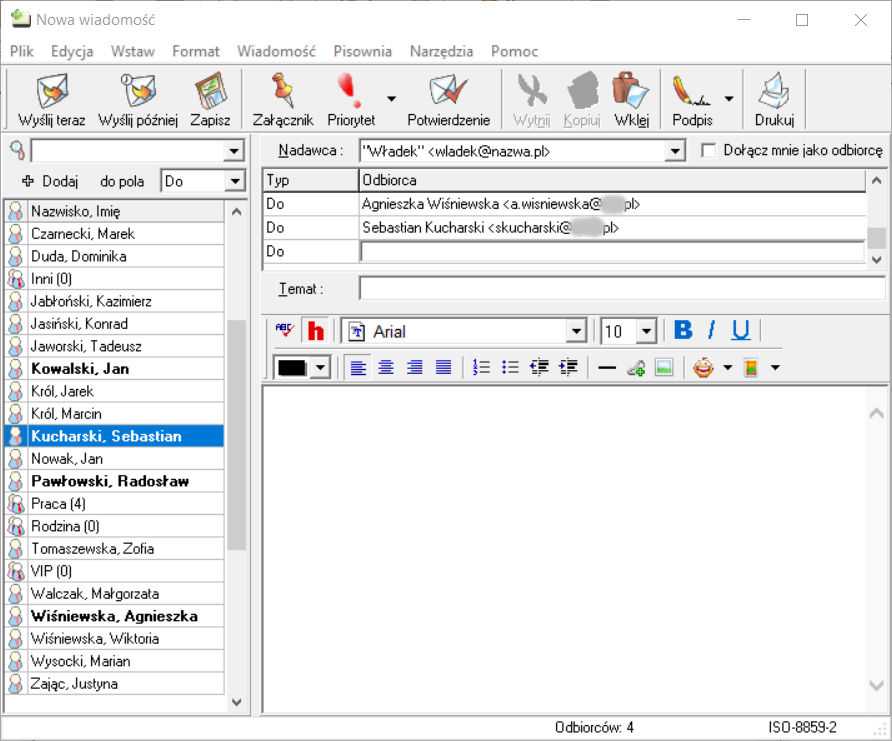The height and width of the screenshot is (741, 892).
Task: Click the Typ column header
Action: click(x=311, y=180)
